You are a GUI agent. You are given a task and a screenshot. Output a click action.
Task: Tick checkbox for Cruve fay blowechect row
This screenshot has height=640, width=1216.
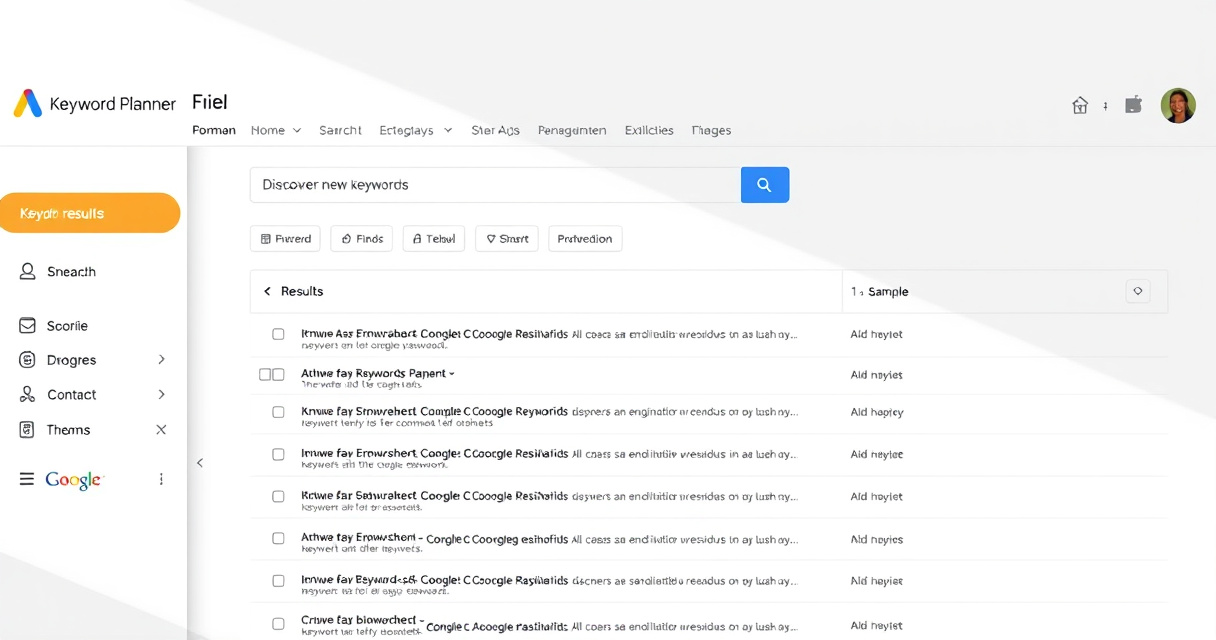(279, 624)
